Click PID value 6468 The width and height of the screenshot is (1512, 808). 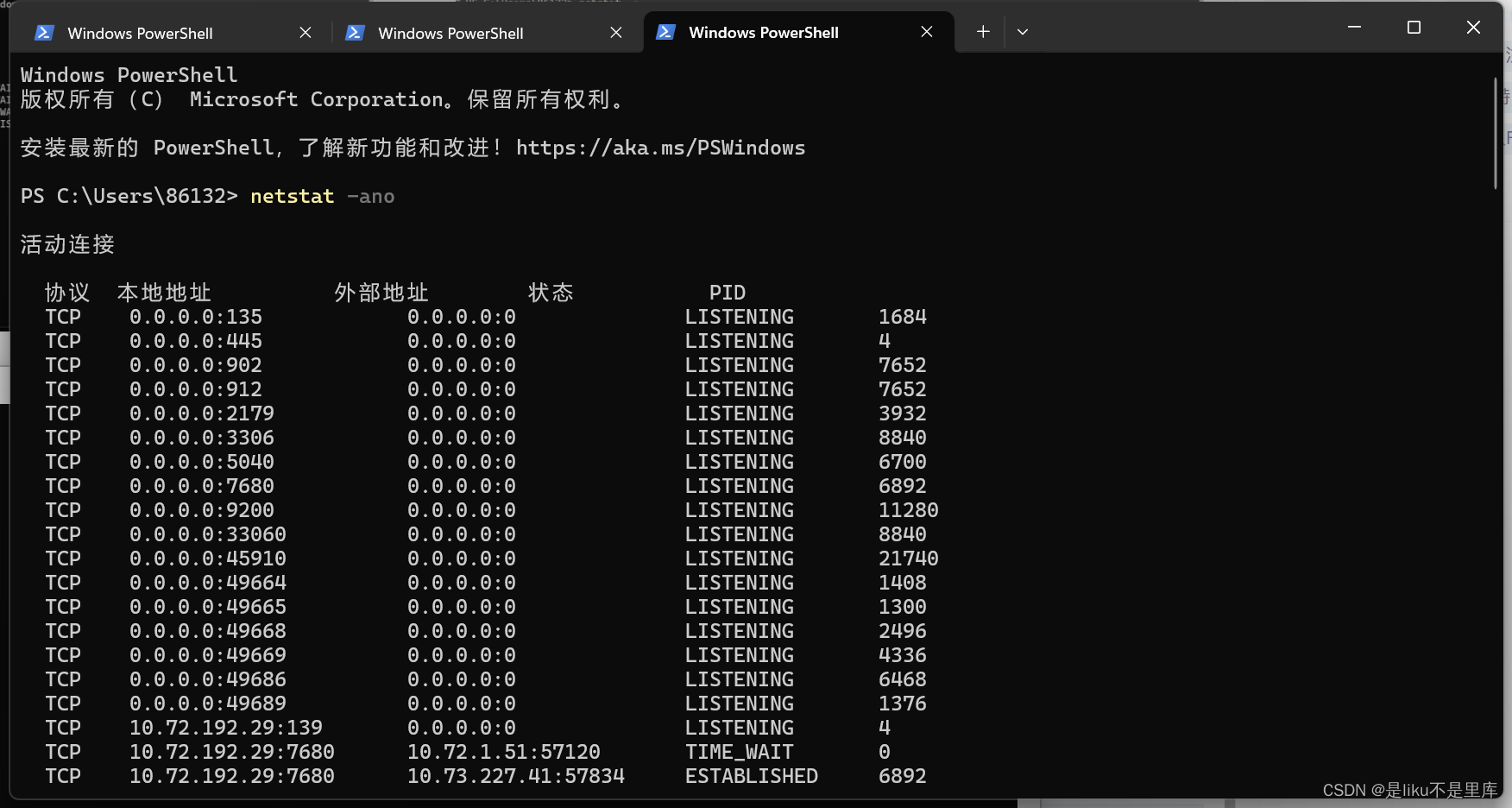(903, 680)
